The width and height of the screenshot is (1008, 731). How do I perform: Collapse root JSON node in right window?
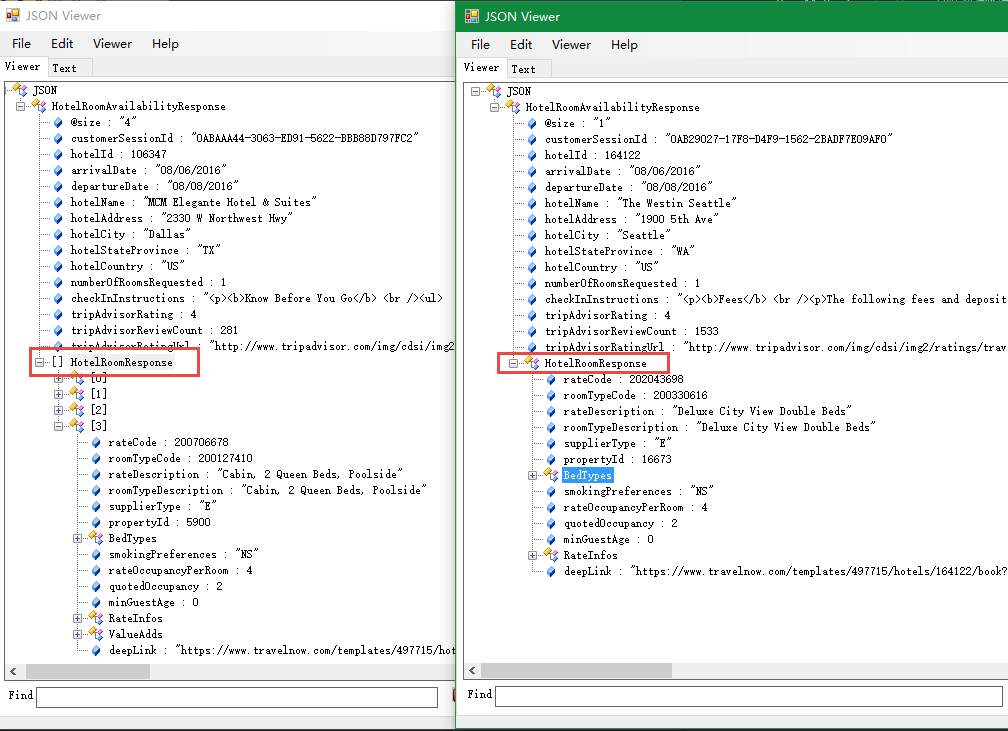pos(475,91)
